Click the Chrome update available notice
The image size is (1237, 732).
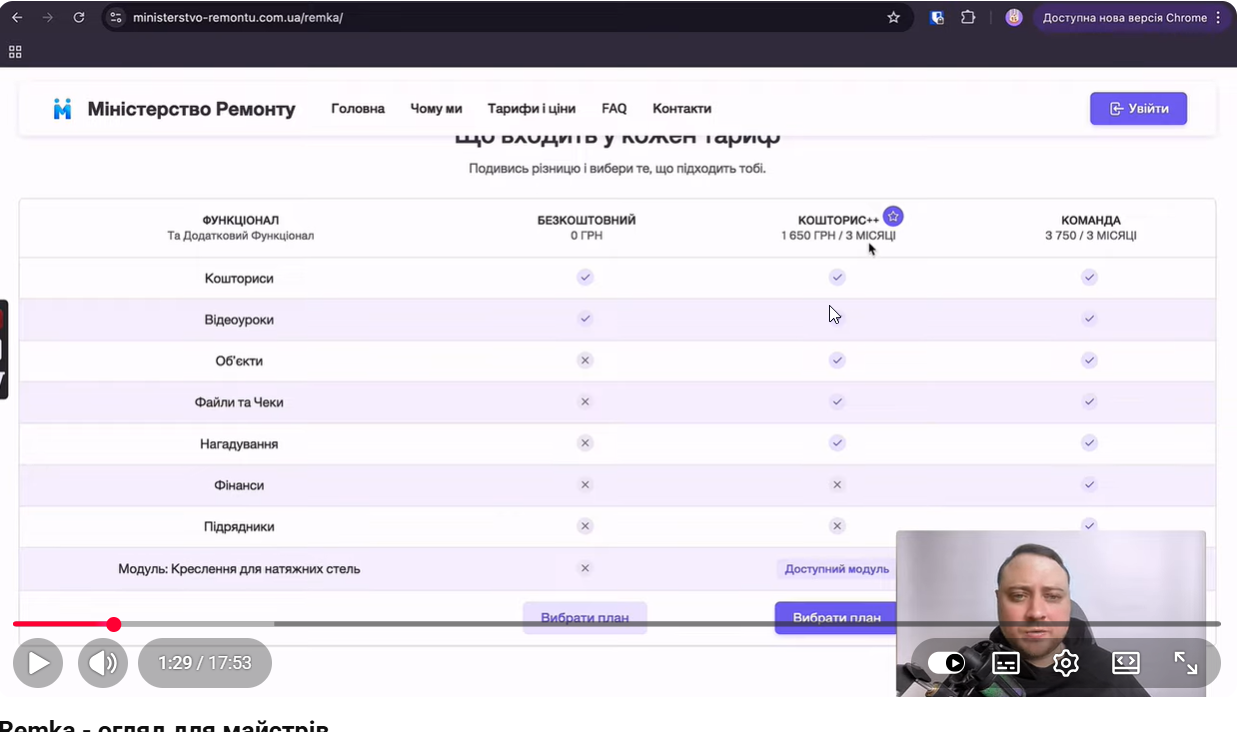pos(1124,17)
